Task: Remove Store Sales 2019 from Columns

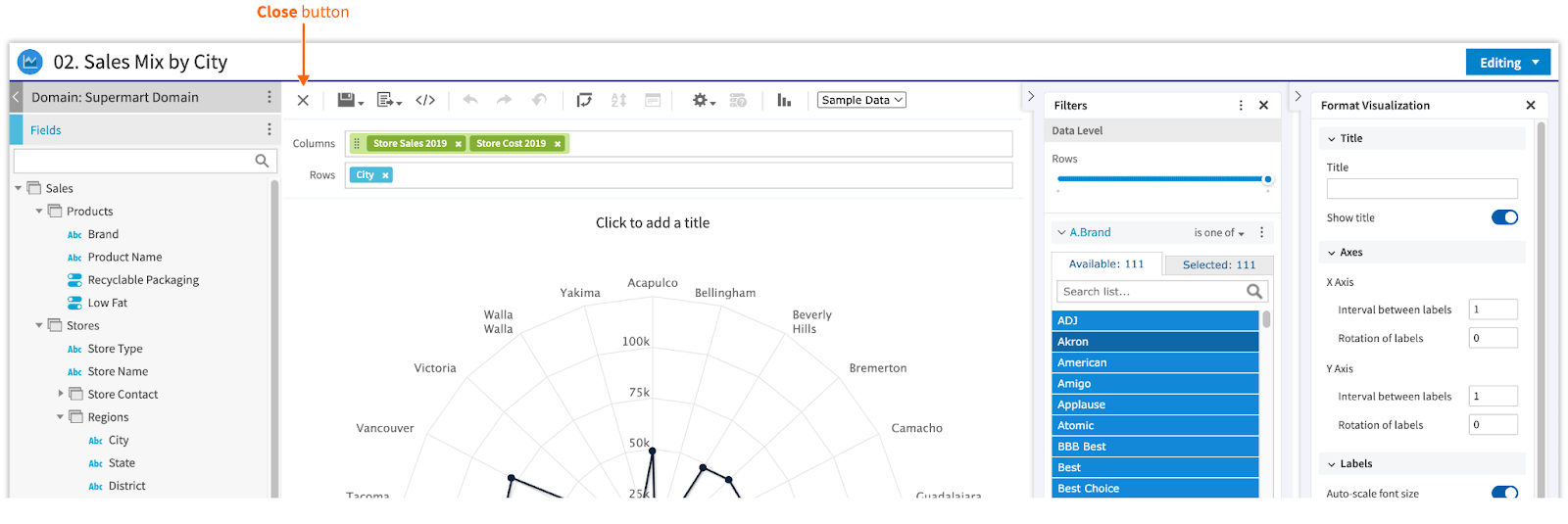Action: [x=458, y=144]
